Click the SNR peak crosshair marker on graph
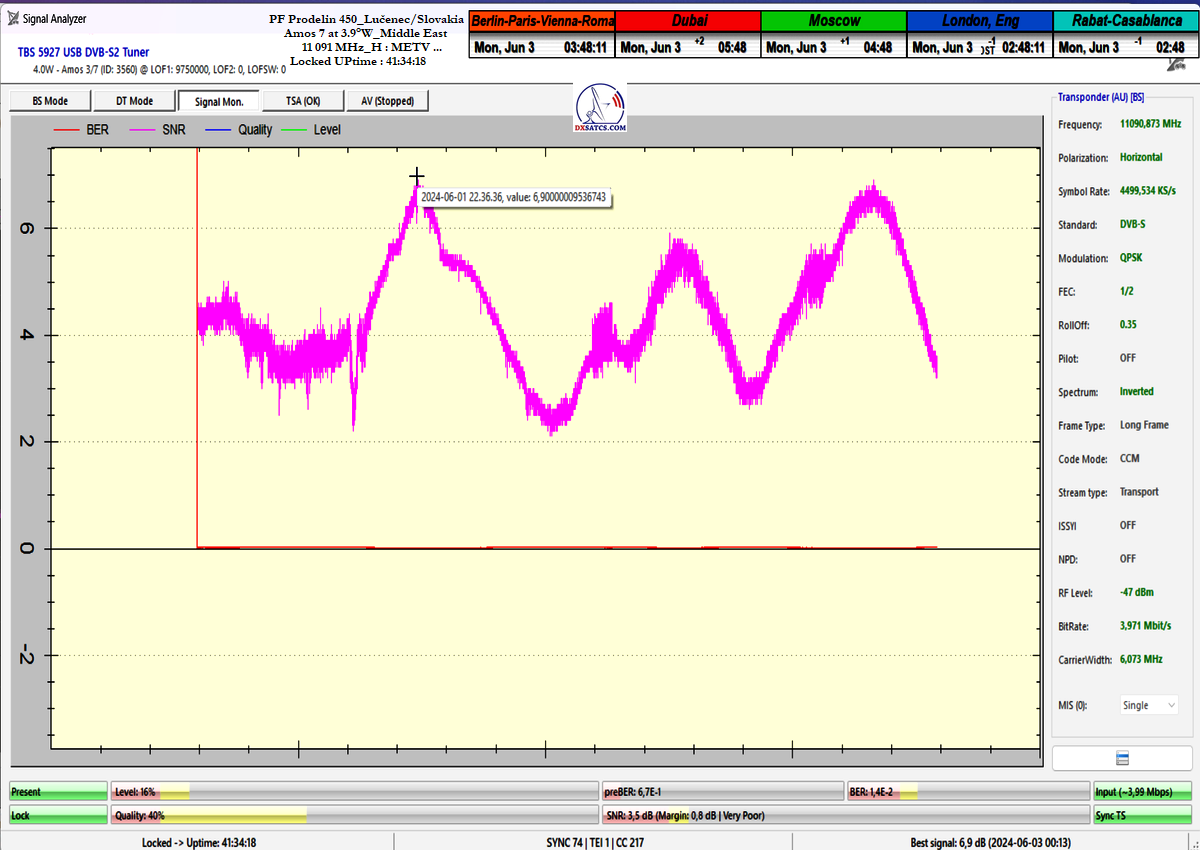The width and height of the screenshot is (1200, 850). tap(417, 177)
